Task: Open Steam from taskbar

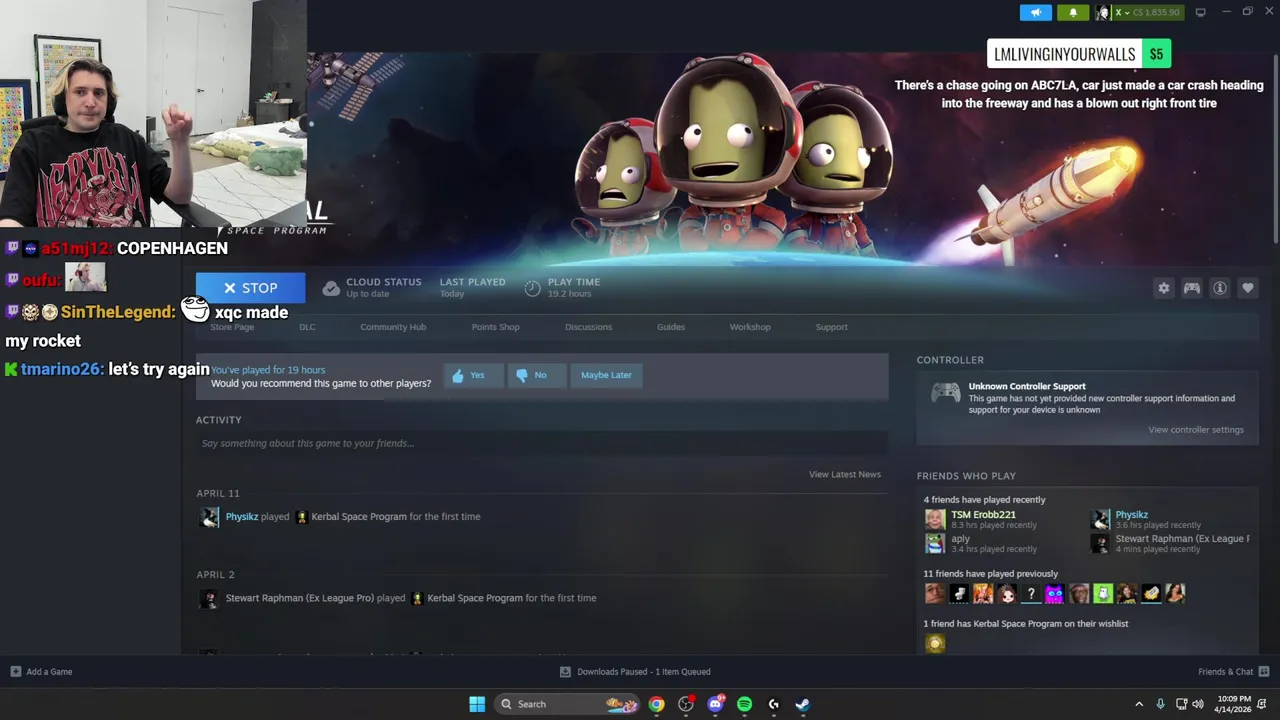Action: coord(802,704)
